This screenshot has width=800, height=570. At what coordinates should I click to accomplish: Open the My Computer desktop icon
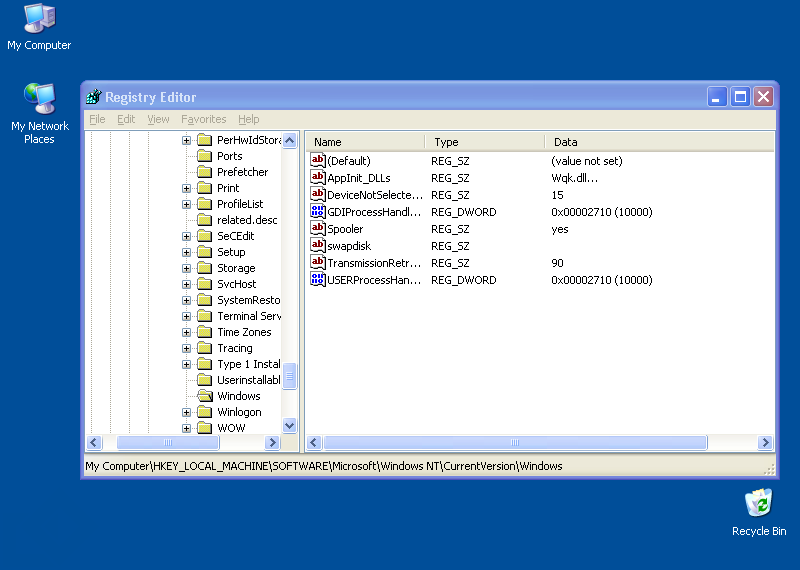coord(39,27)
